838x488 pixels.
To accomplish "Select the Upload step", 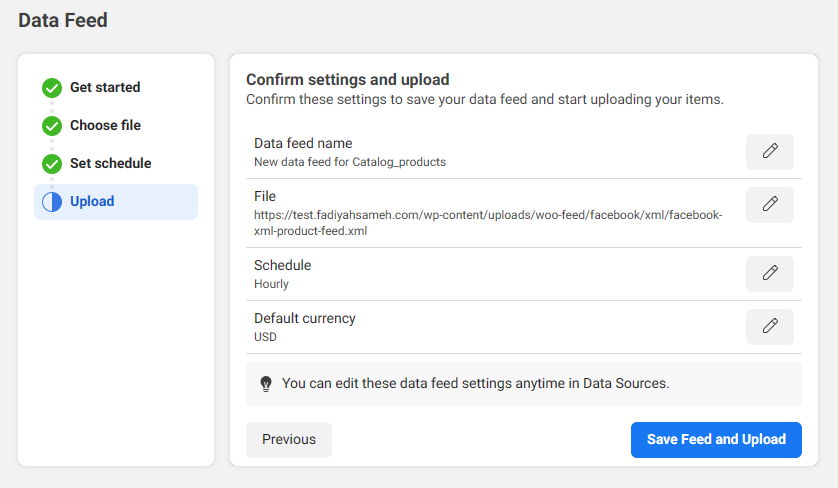I will click(92, 202).
